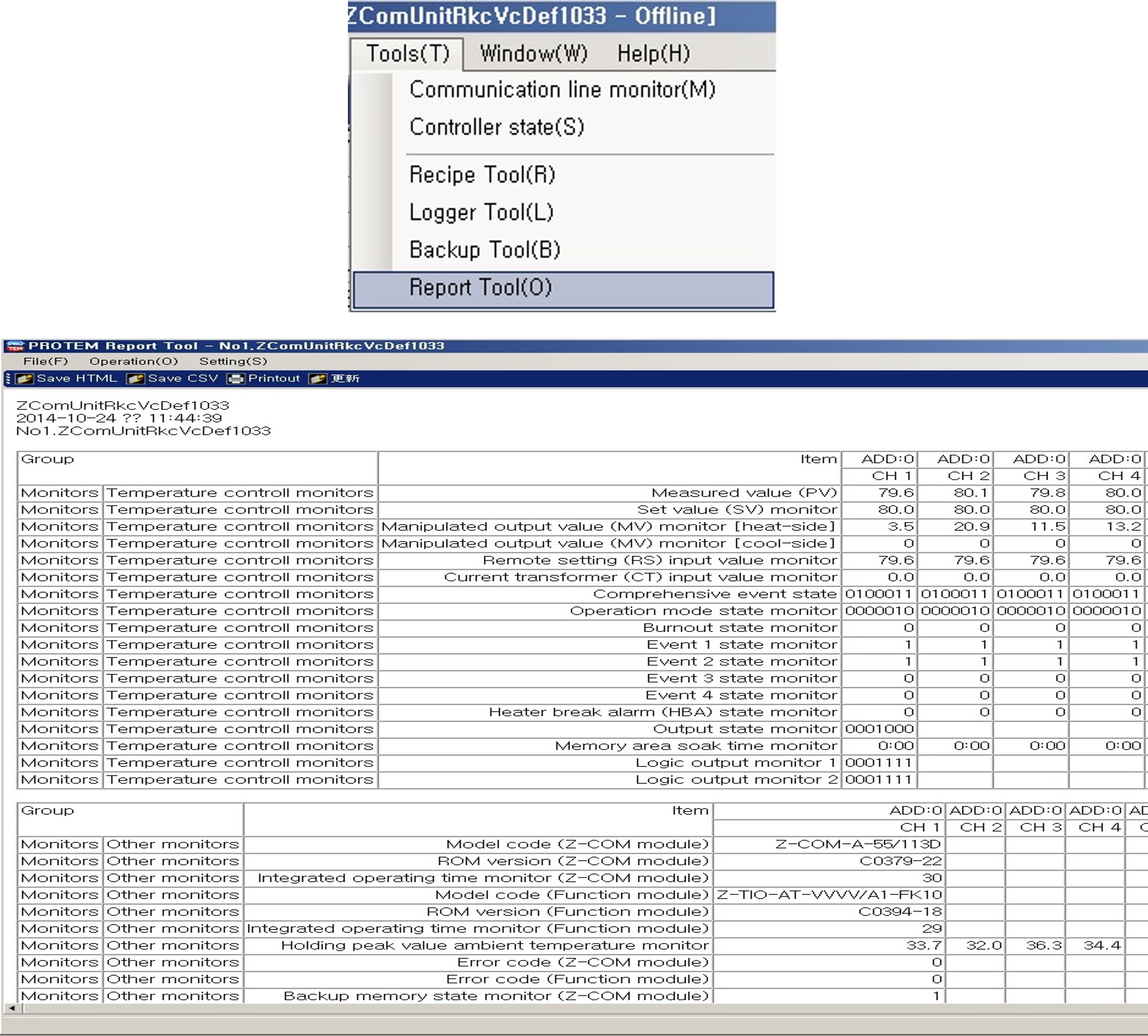Click the horizontal scrollbar left arrow
This screenshot has height=1036, width=1148.
[12, 1008]
